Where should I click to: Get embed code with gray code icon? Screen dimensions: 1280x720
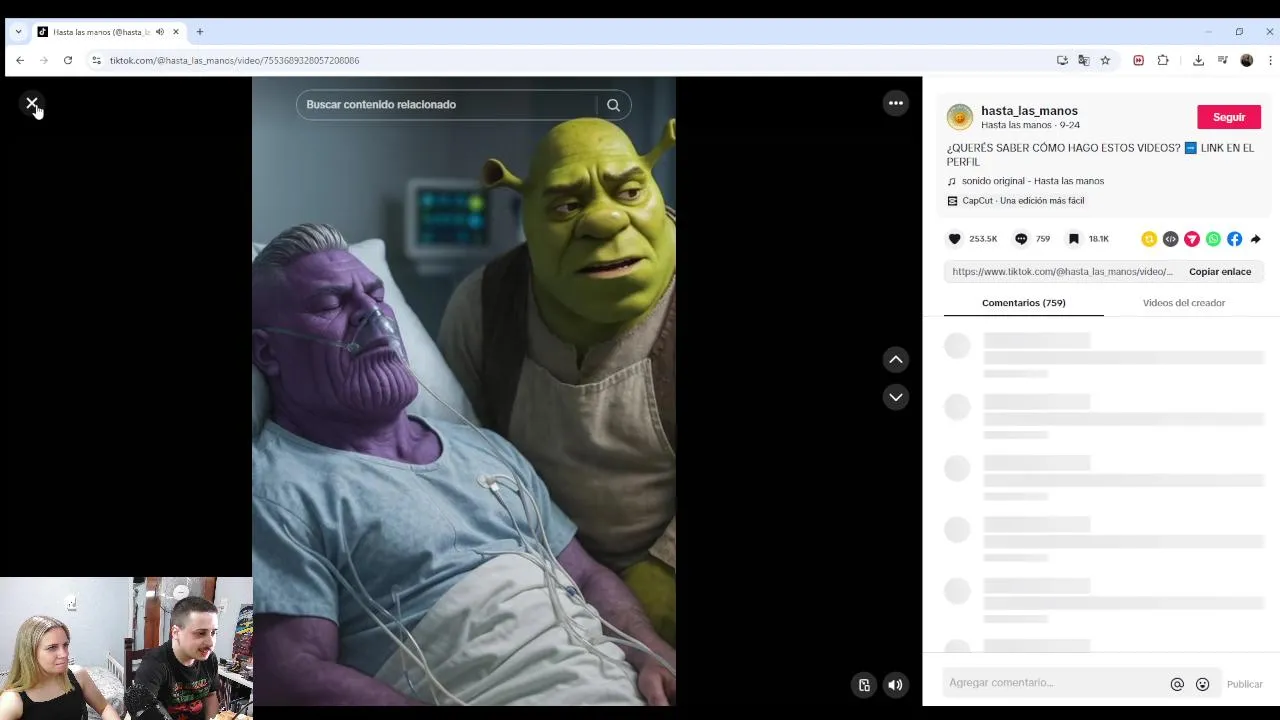tap(1170, 239)
